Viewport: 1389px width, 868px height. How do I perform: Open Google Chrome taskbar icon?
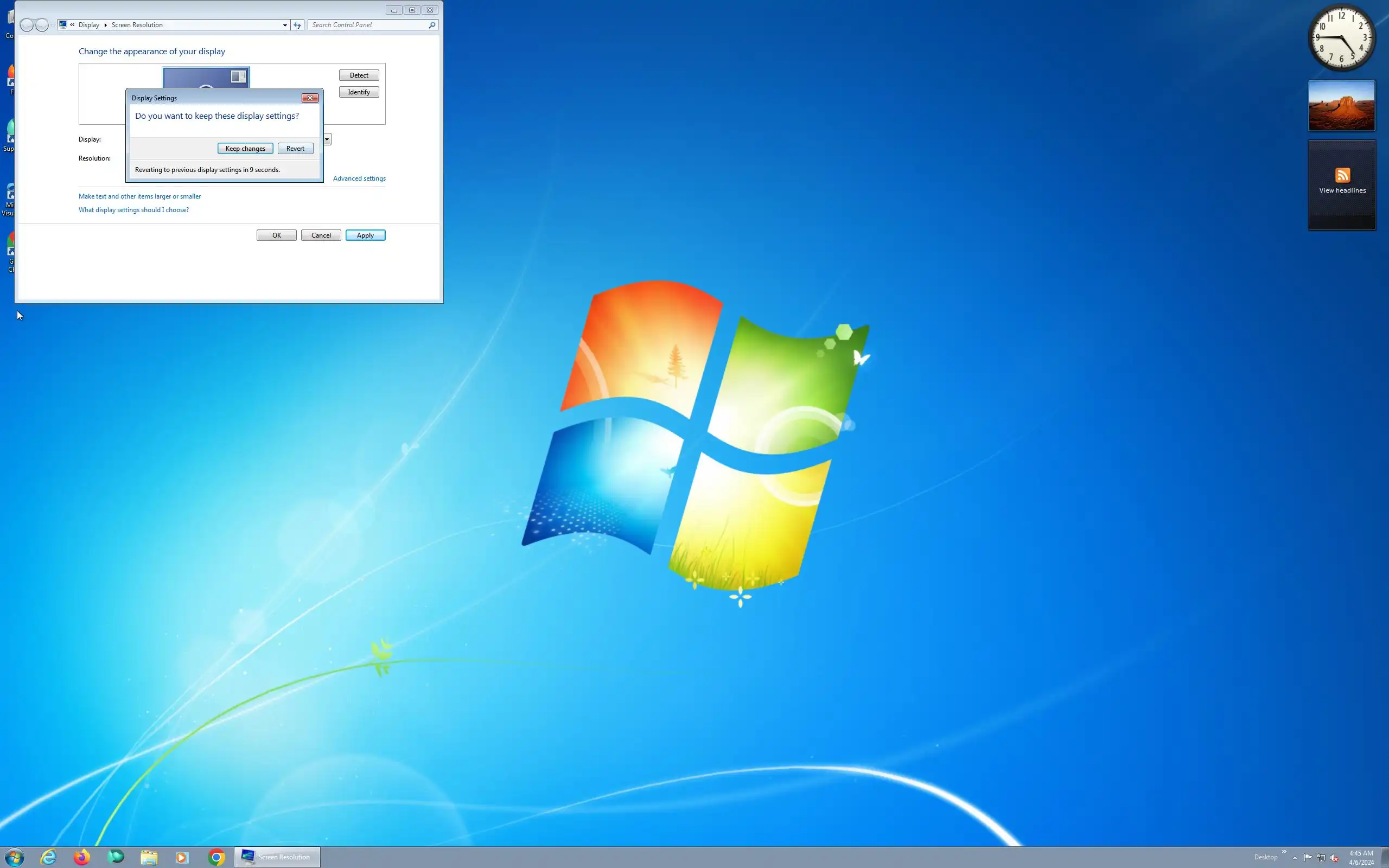pyautogui.click(x=216, y=857)
